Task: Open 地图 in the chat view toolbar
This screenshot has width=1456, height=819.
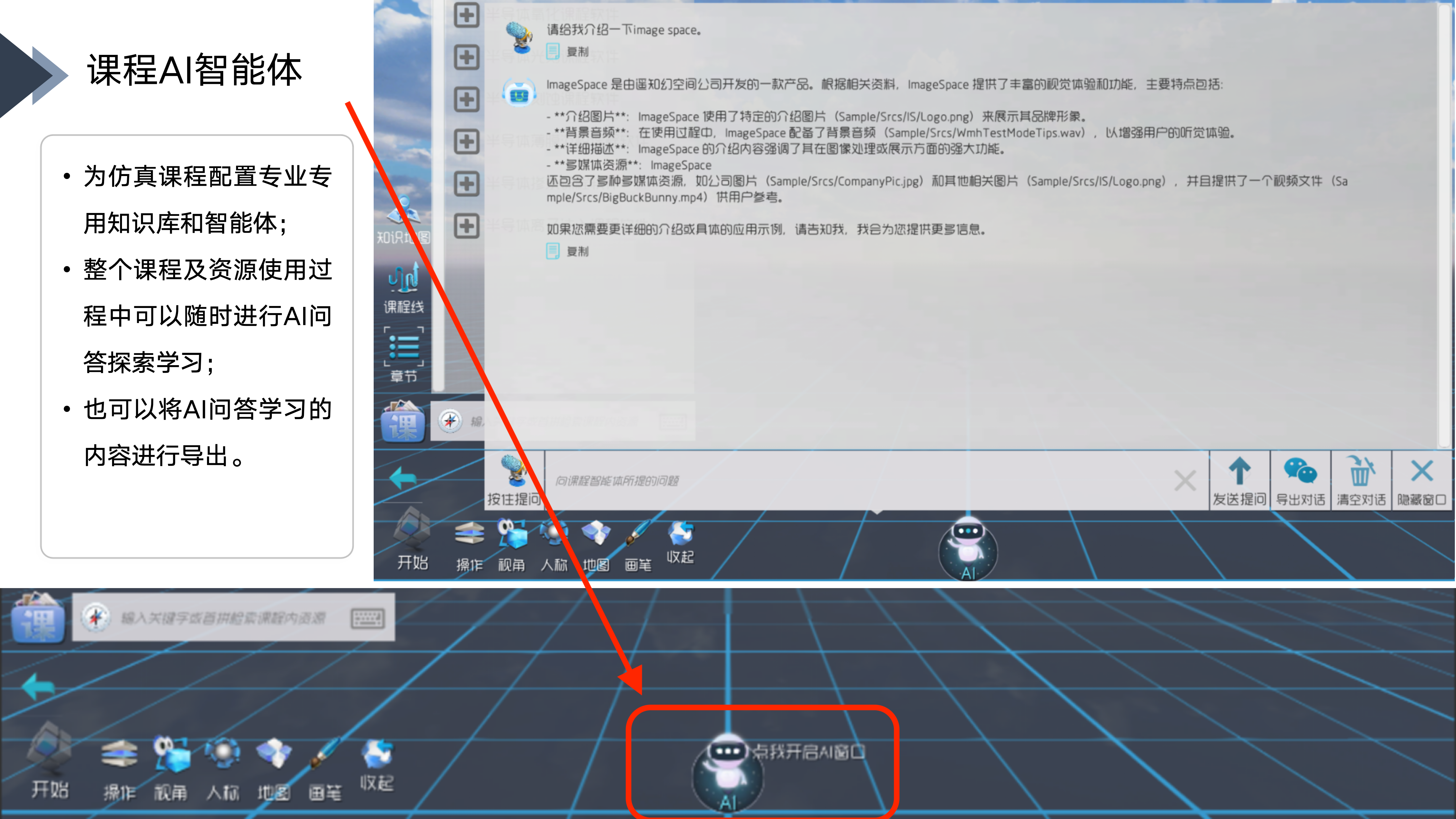Action: tap(596, 546)
